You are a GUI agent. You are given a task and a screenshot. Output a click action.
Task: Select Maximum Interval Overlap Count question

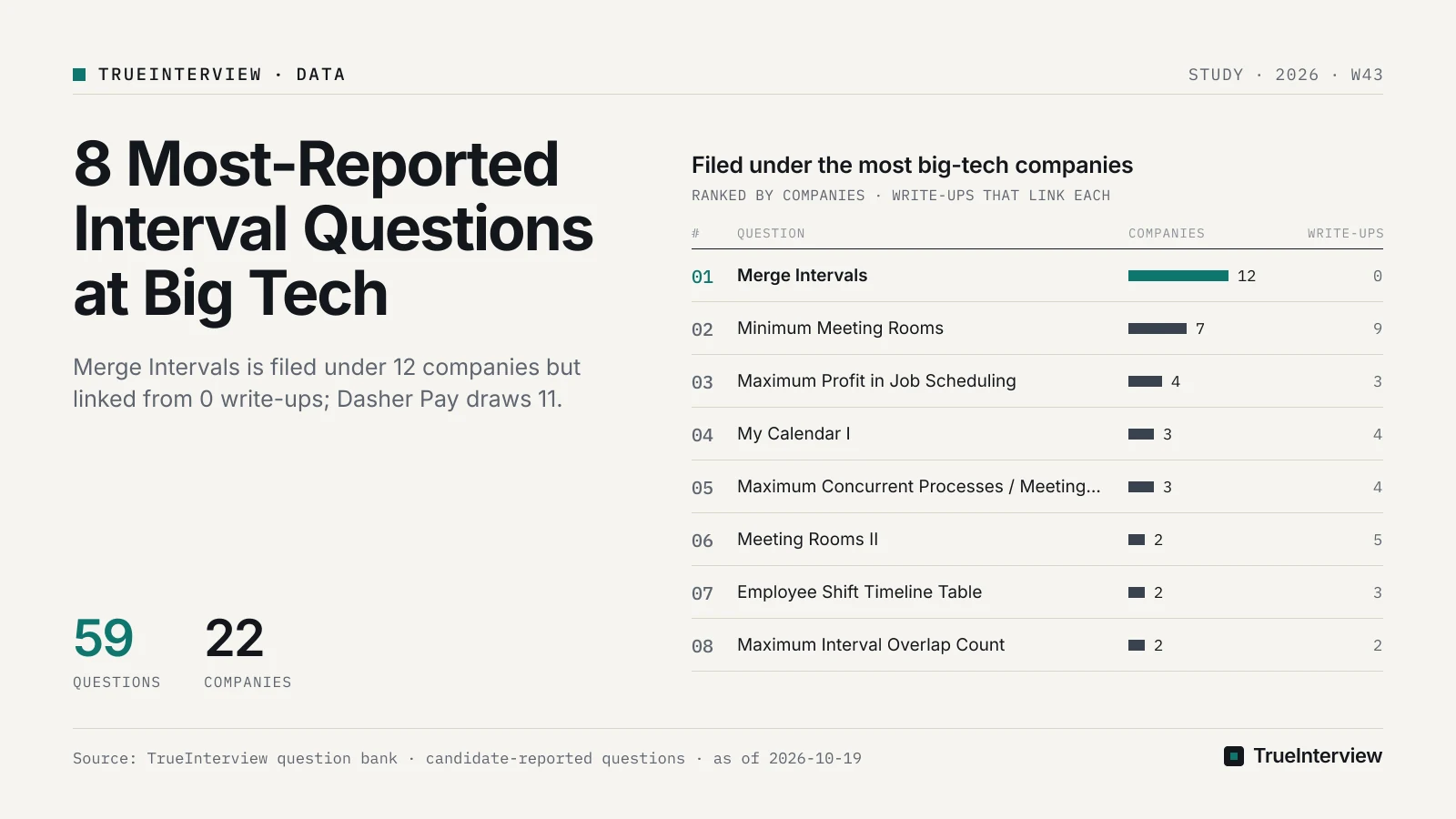point(871,645)
